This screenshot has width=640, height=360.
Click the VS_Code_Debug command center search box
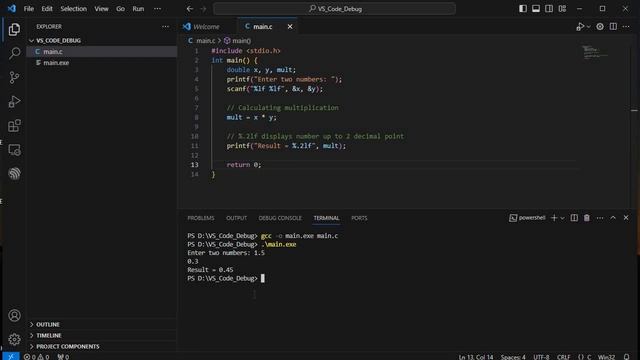(335, 9)
